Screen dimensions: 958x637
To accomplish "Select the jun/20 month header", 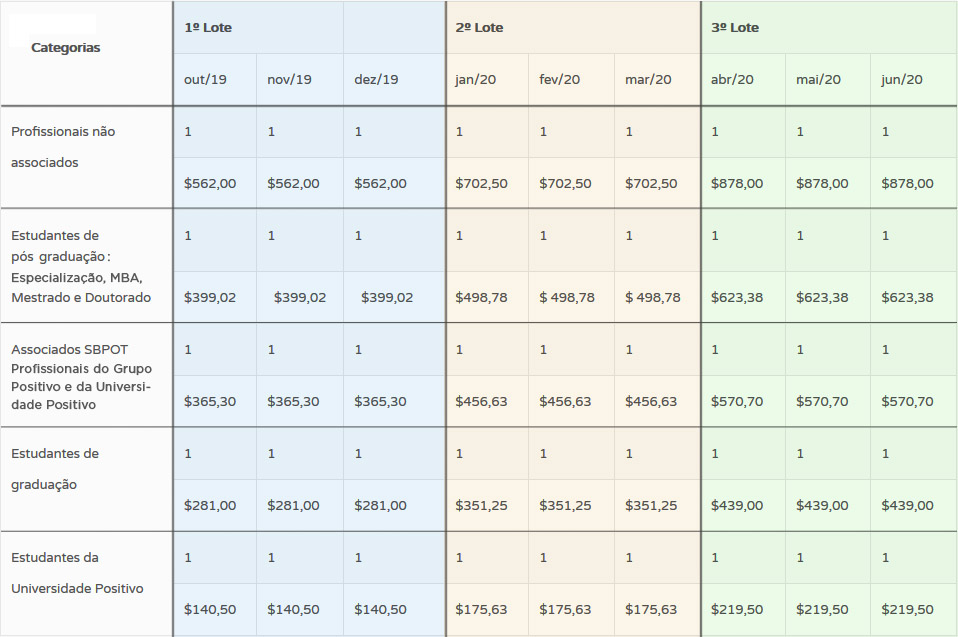I will [x=901, y=79].
